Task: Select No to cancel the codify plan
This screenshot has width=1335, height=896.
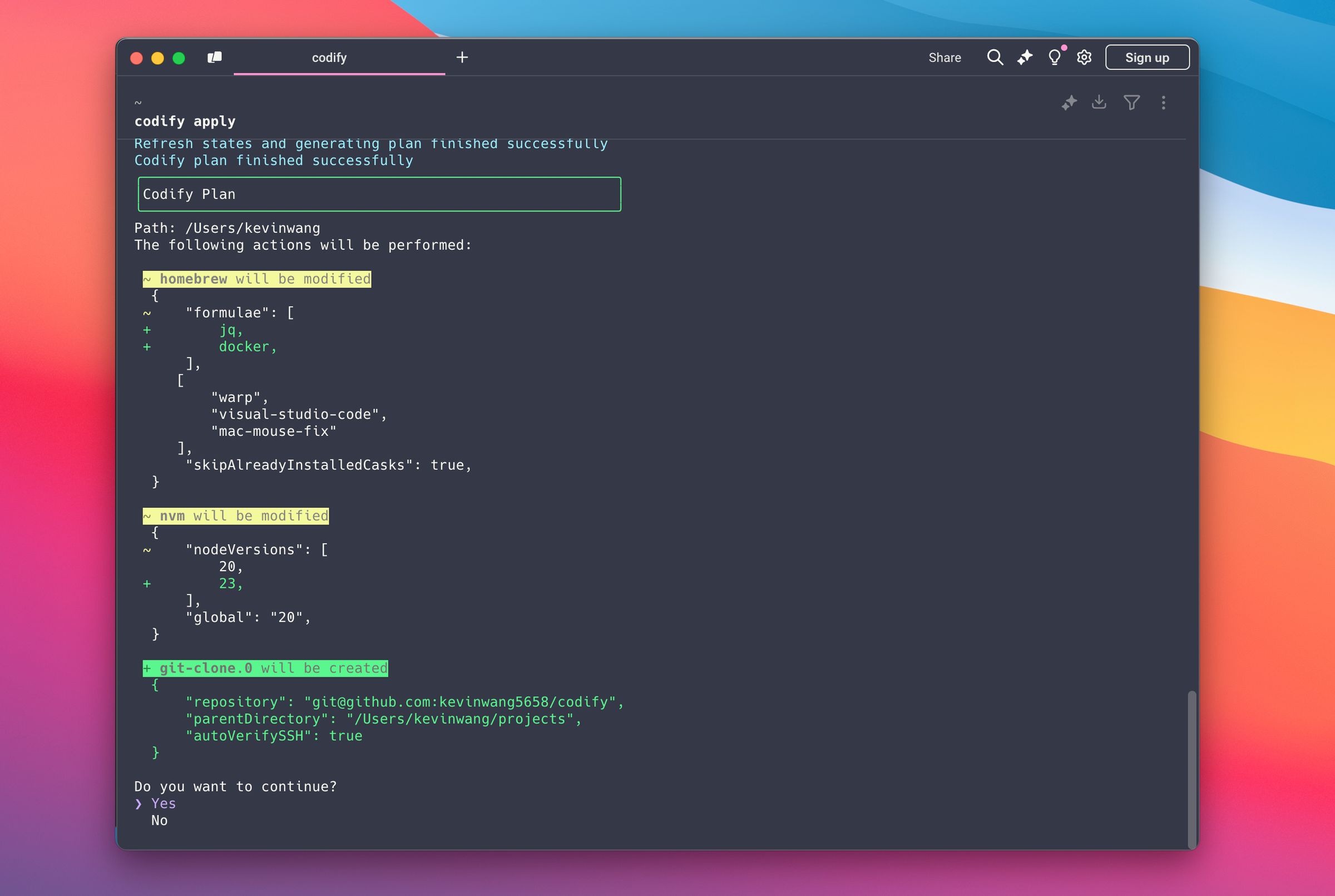Action: (160, 820)
